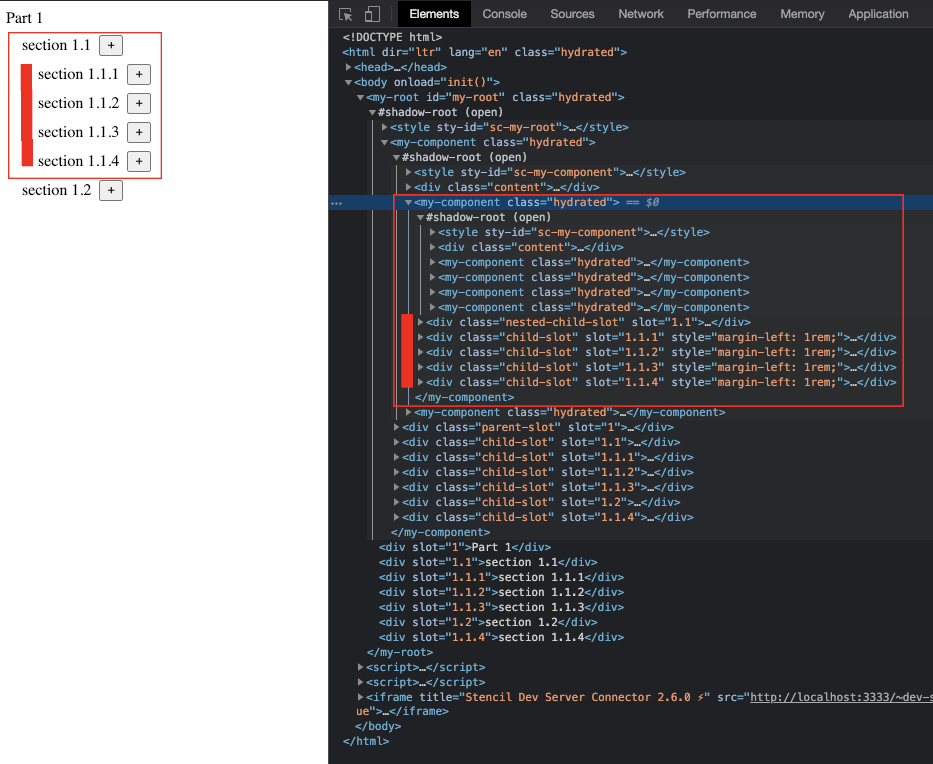
Task: Expand the second script element
Action: 361,682
